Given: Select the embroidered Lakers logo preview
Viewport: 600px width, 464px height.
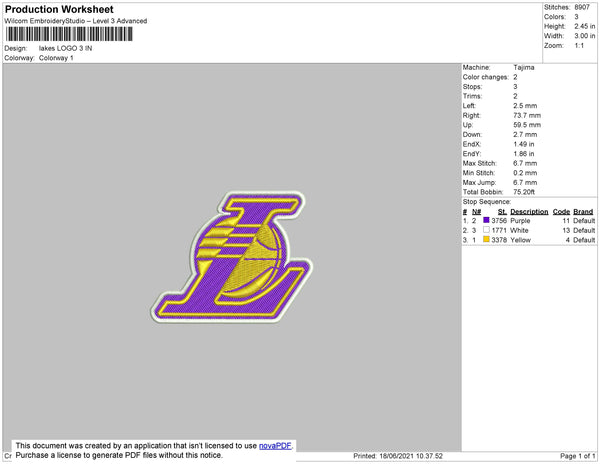Looking at the screenshot, I should (232, 258).
